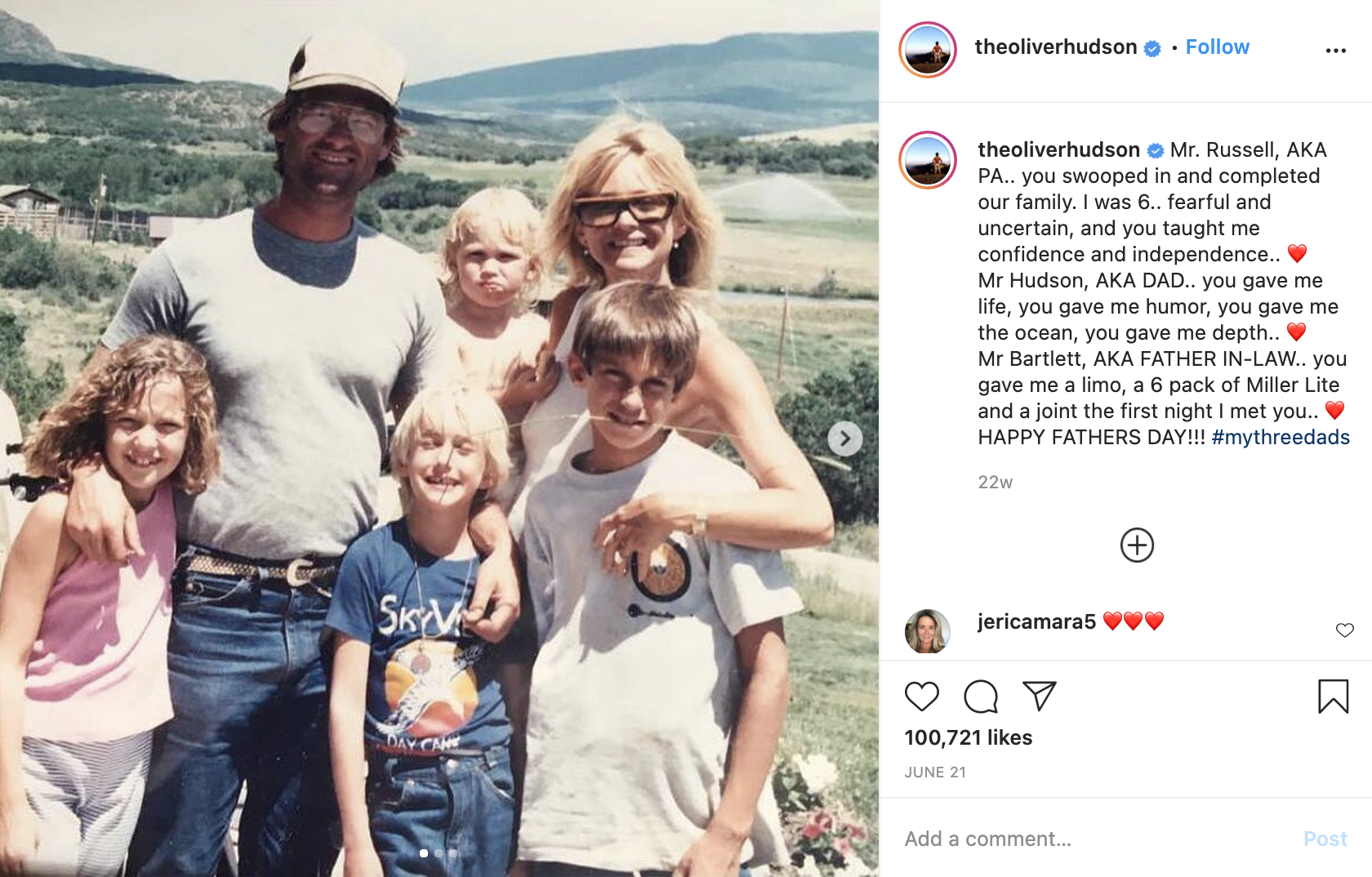
Task: Open the comment speech bubble icon
Action: tap(981, 697)
